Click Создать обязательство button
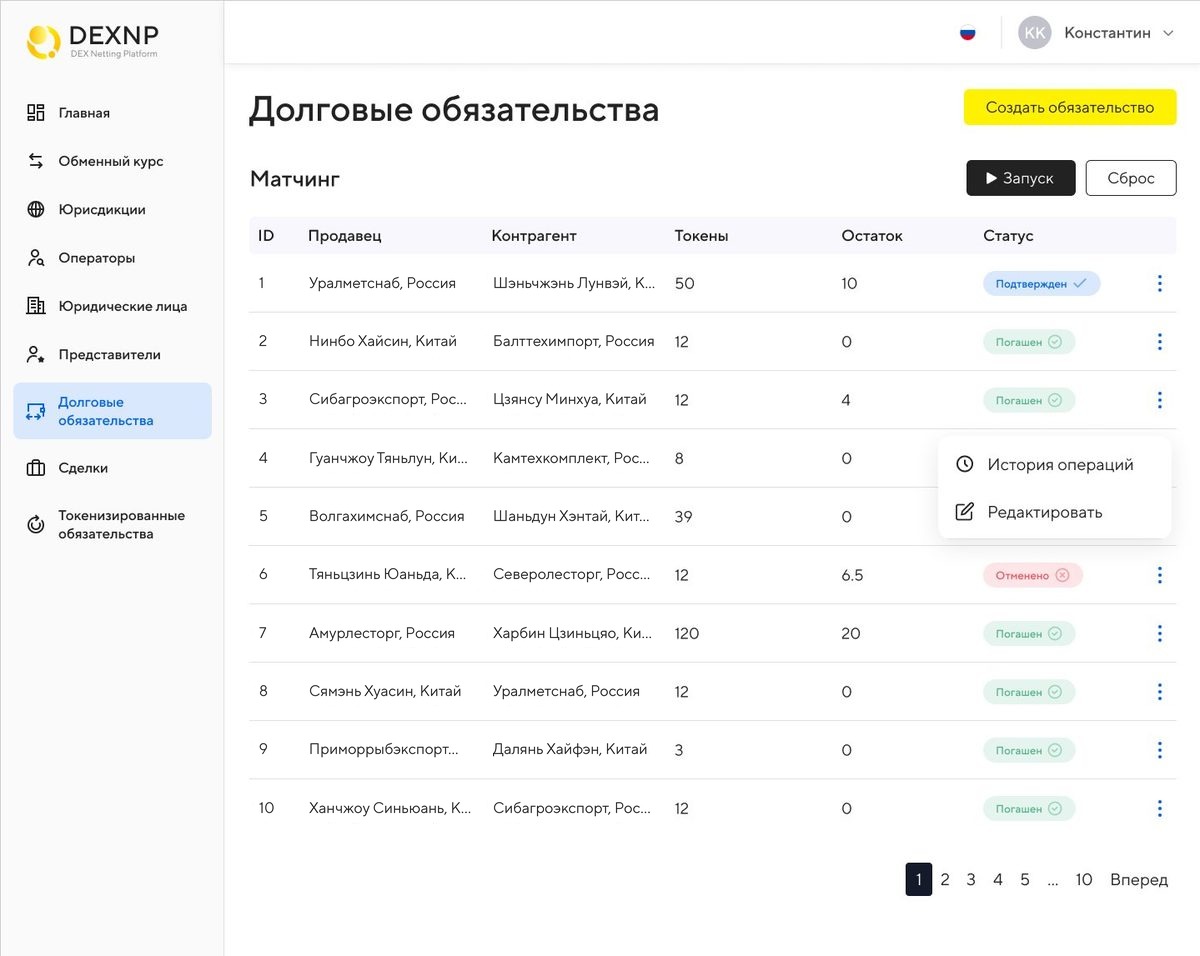Viewport: 1200px width, 956px height. click(x=1070, y=107)
